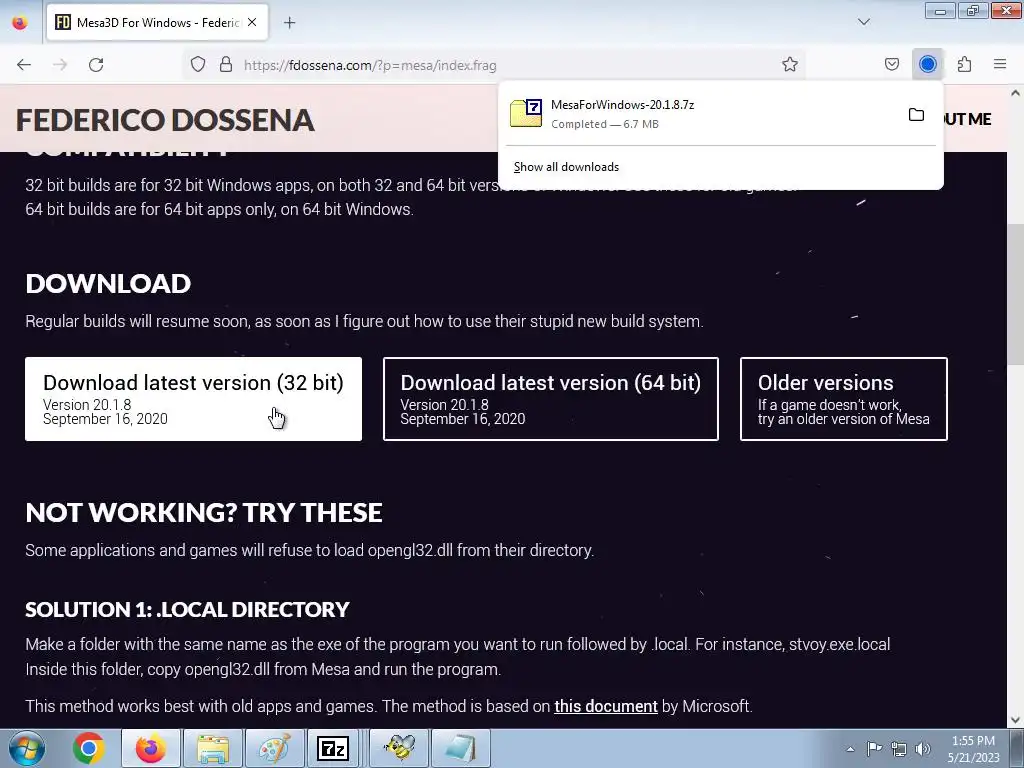Open the Paint palette taskbar icon
This screenshot has height=768, width=1024.
coord(275,748)
